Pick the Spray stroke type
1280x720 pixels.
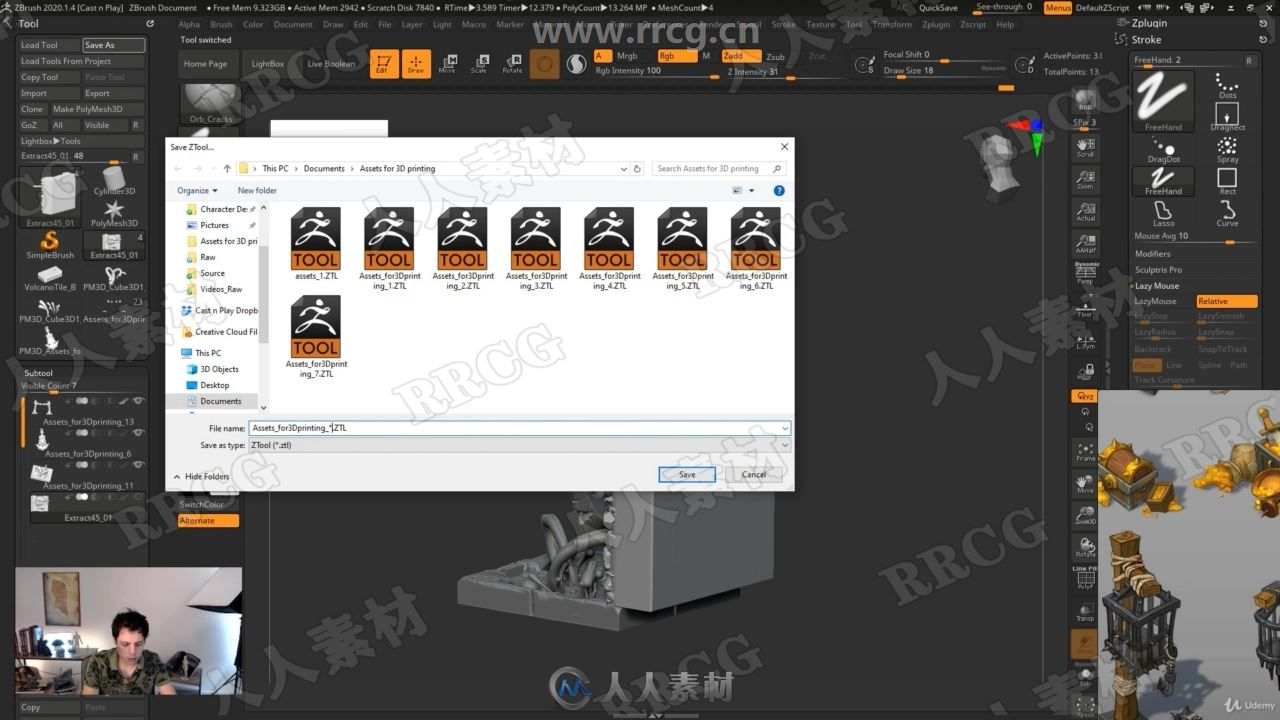[1227, 148]
